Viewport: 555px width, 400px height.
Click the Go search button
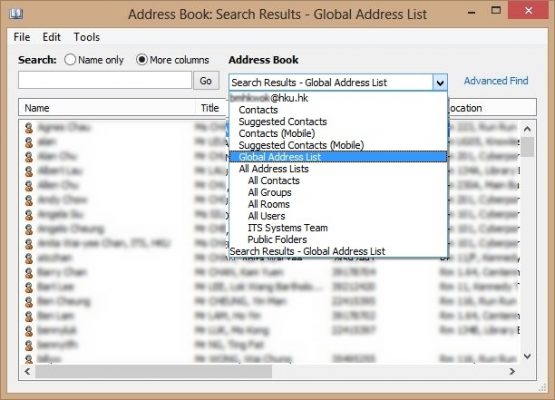click(206, 81)
